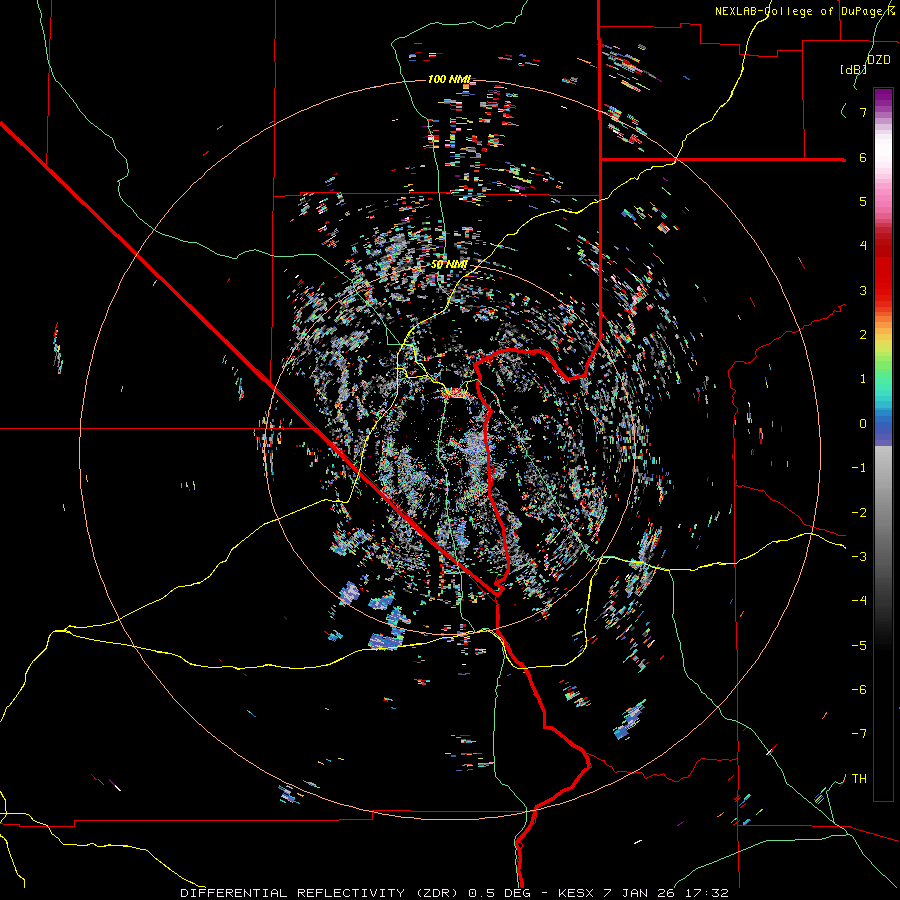Click the 4 tick on the color scale
This screenshot has width=900, height=900.
[863, 246]
